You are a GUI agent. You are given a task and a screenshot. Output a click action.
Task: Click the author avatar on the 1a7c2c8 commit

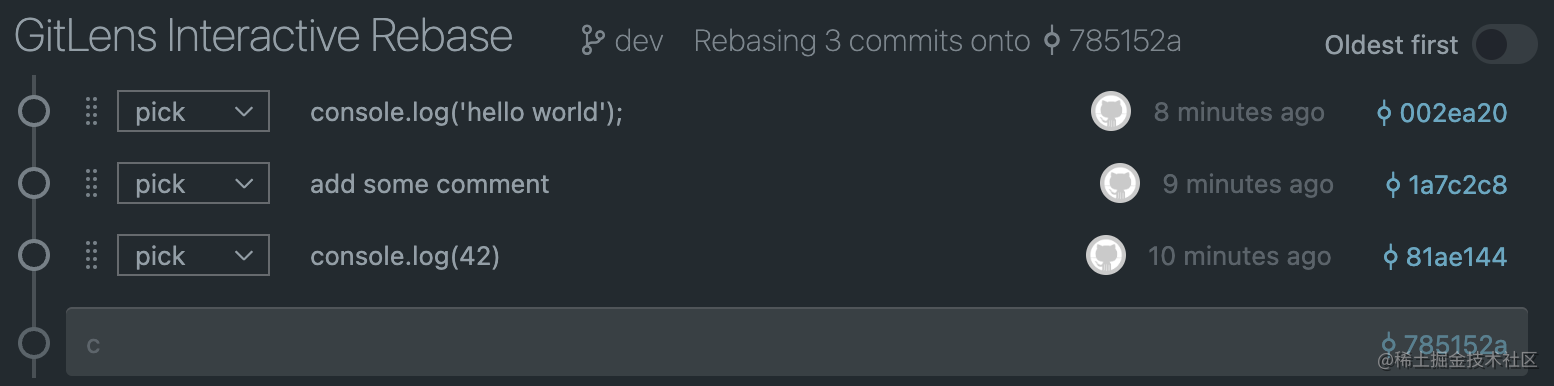click(x=1119, y=183)
